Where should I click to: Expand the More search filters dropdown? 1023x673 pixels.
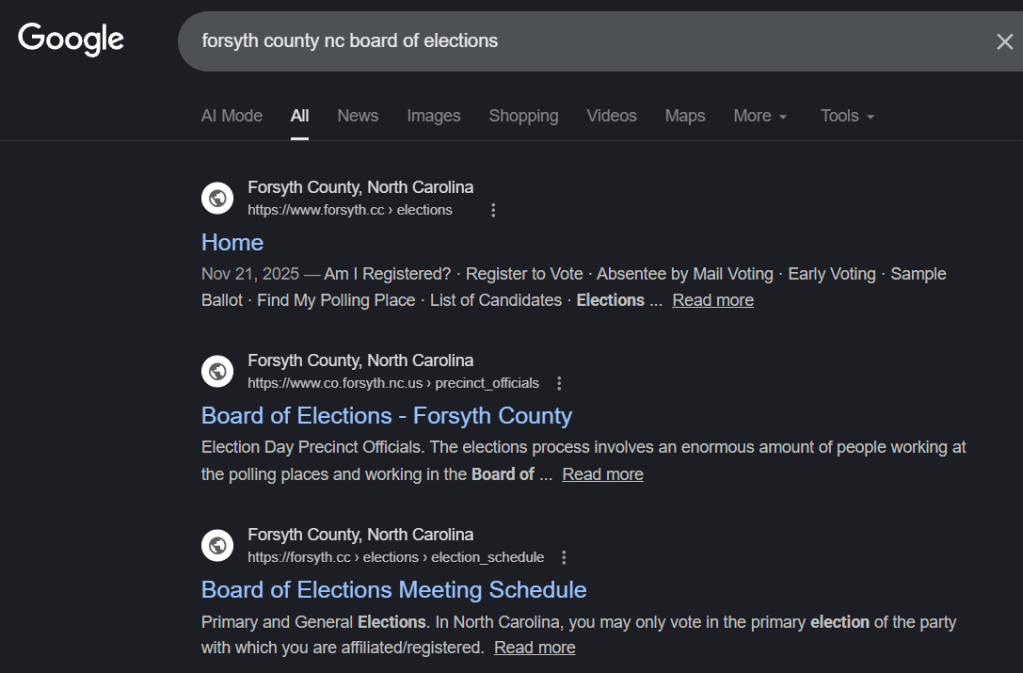[760, 116]
